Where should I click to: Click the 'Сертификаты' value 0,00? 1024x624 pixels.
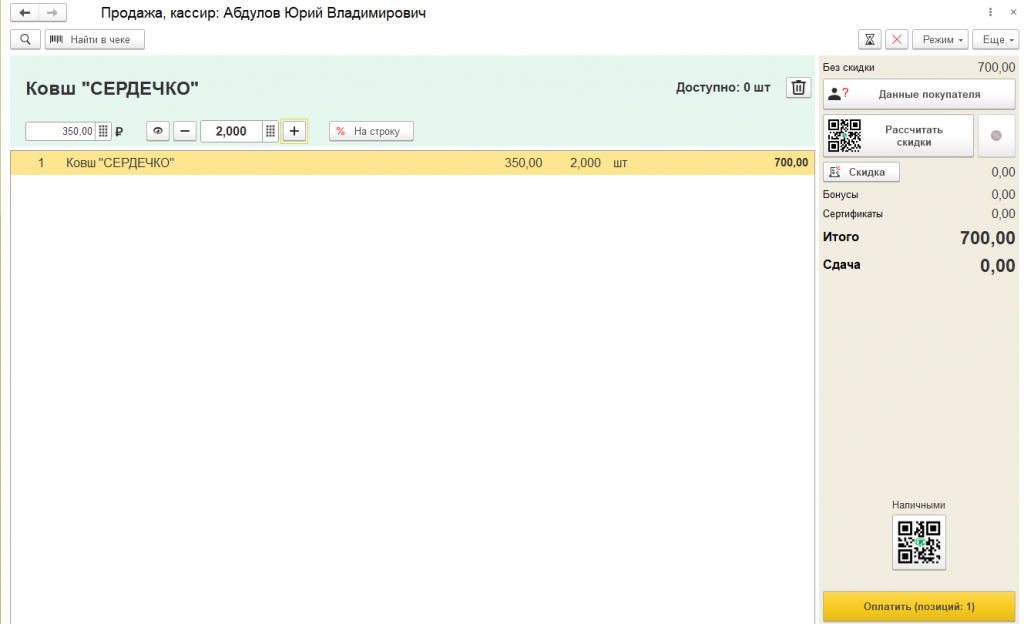[x=1003, y=214]
